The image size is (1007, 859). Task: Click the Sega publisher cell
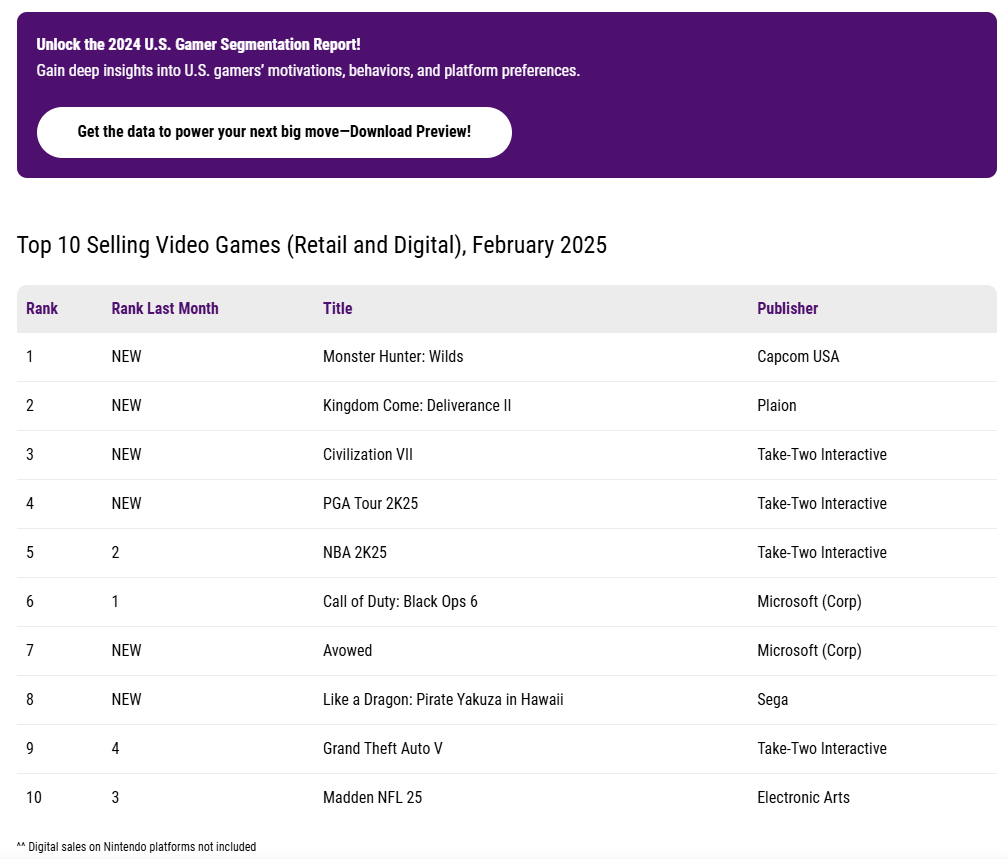(773, 699)
